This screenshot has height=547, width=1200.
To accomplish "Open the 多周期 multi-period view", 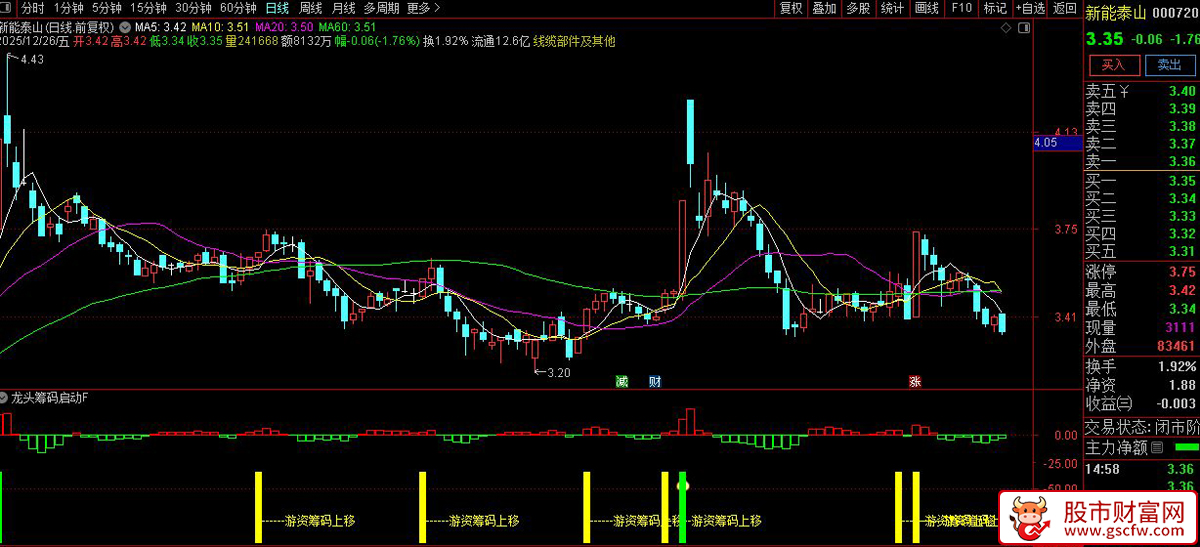I will pos(381,8).
